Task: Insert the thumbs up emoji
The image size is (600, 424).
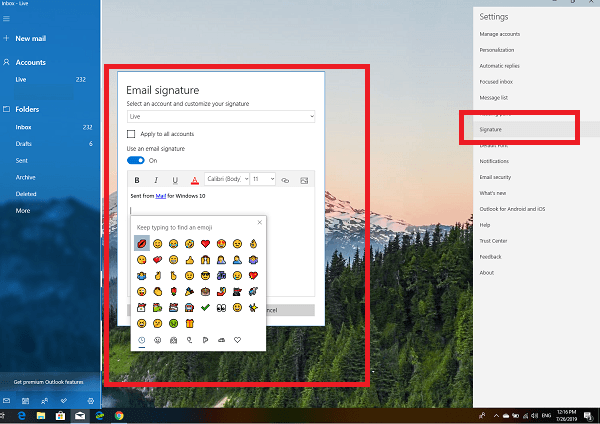Action: [189, 260]
